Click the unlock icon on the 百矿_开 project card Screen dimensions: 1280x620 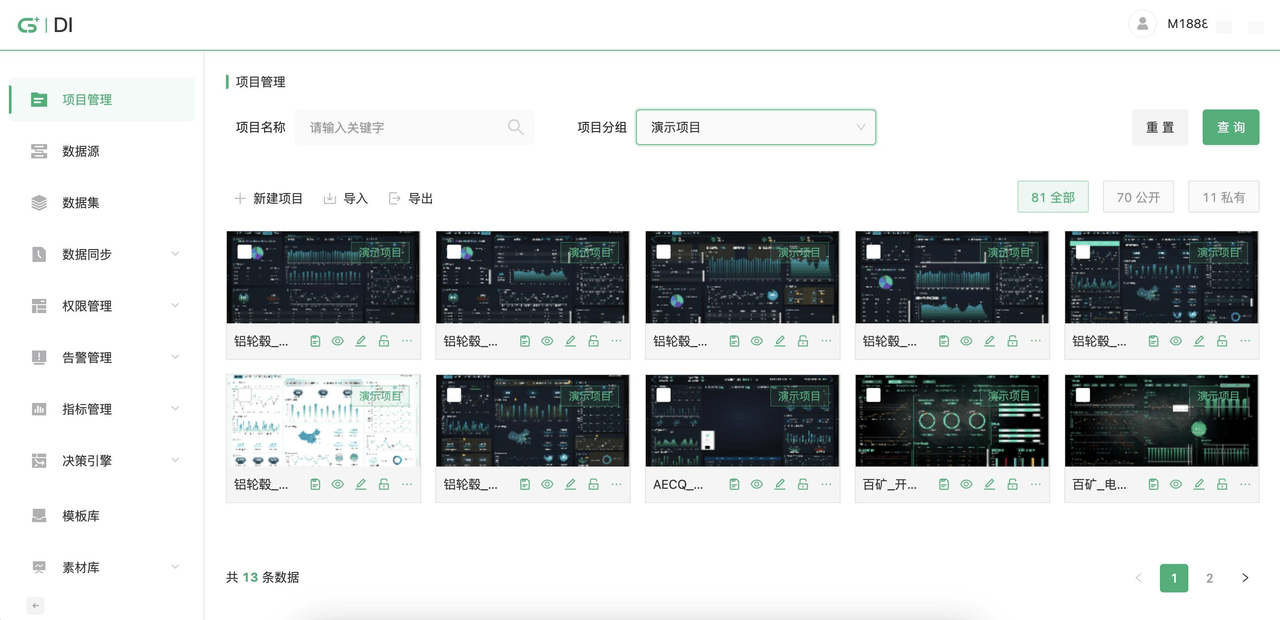click(1012, 485)
